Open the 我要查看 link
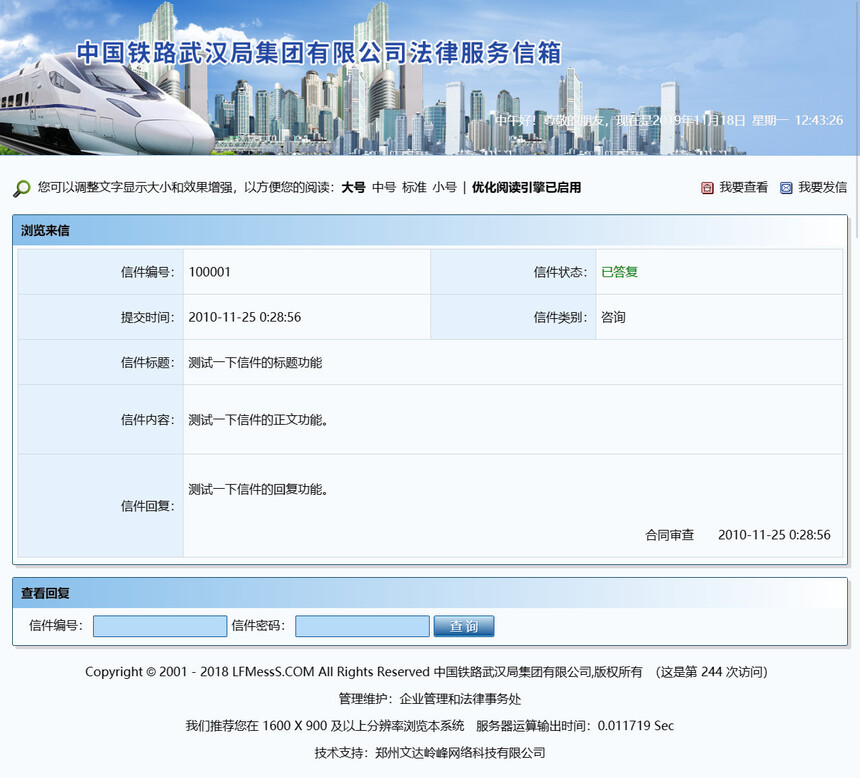860x778 pixels. click(743, 188)
